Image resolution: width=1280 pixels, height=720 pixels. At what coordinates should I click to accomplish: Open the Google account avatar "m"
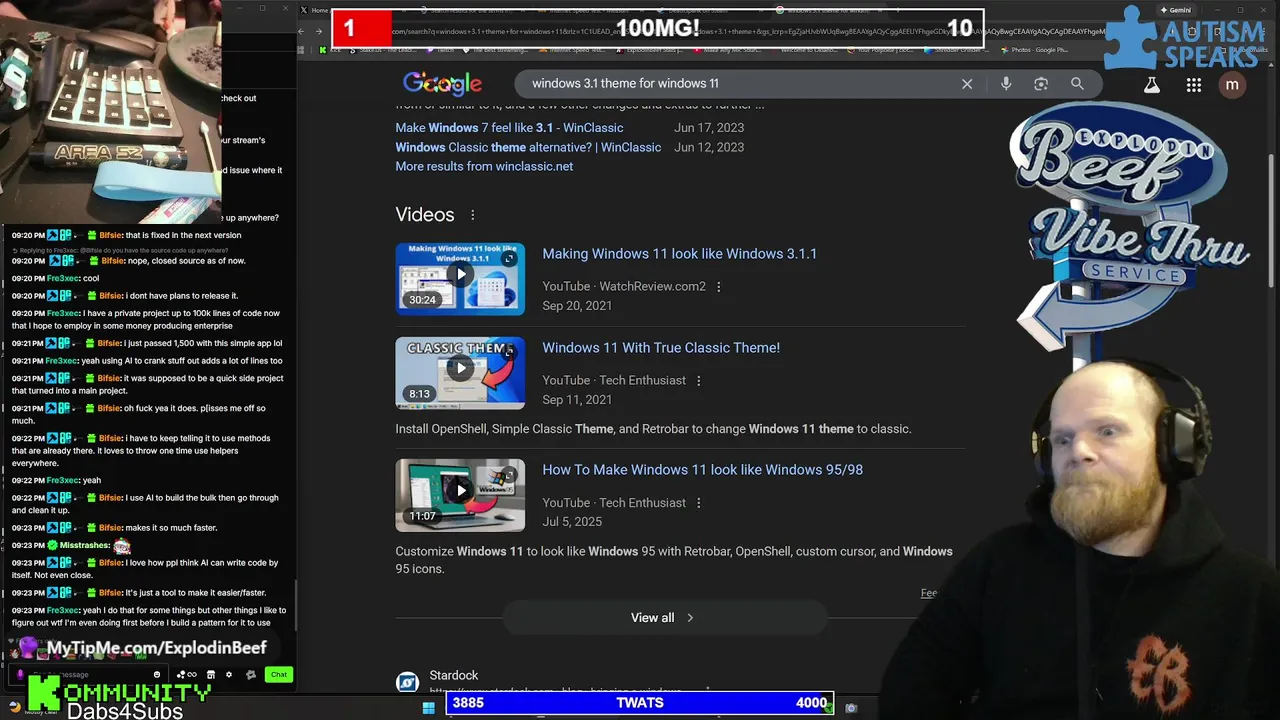tap(1232, 85)
